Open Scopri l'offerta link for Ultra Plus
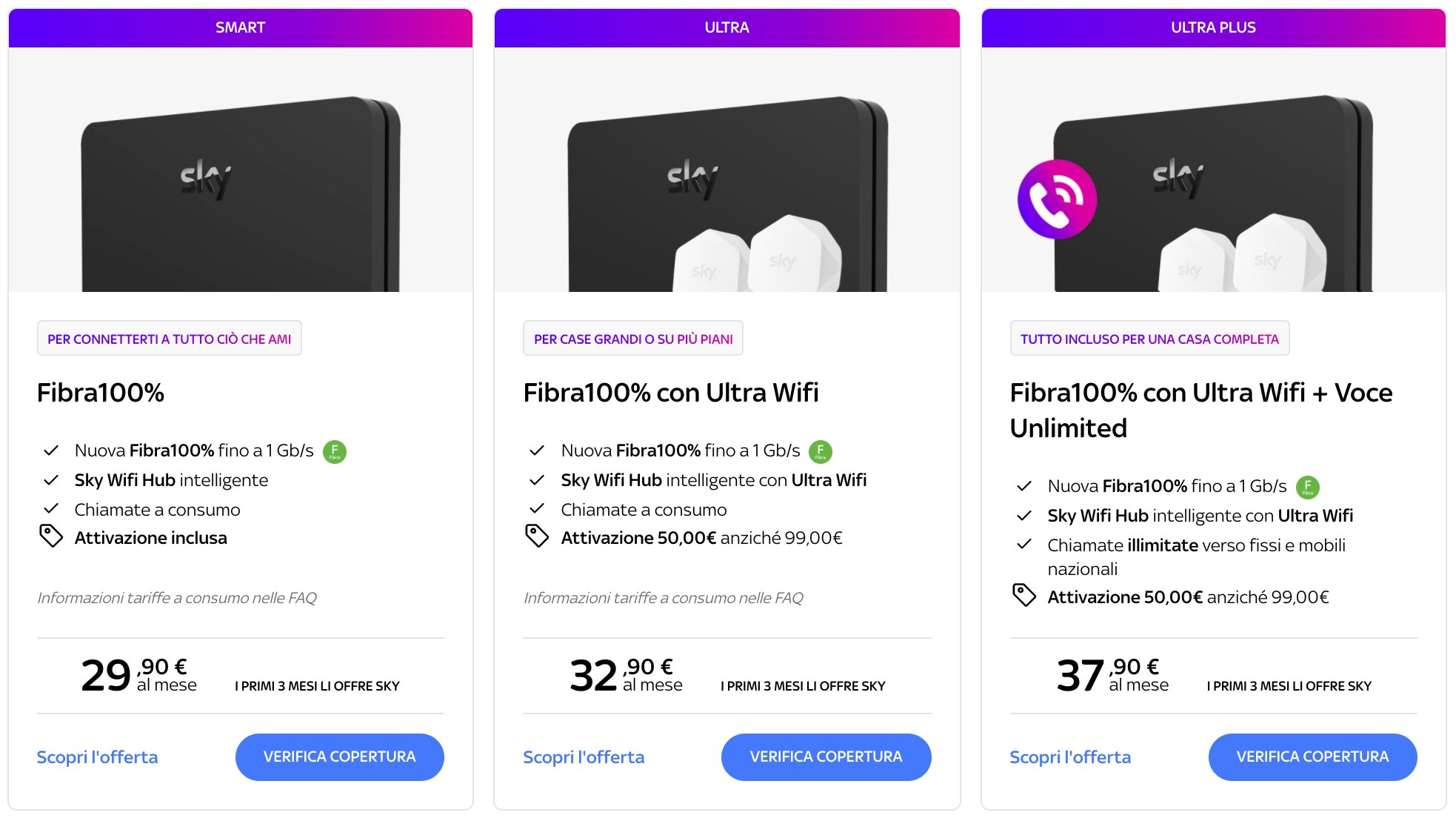This screenshot has width=1456, height=821. [x=1070, y=757]
